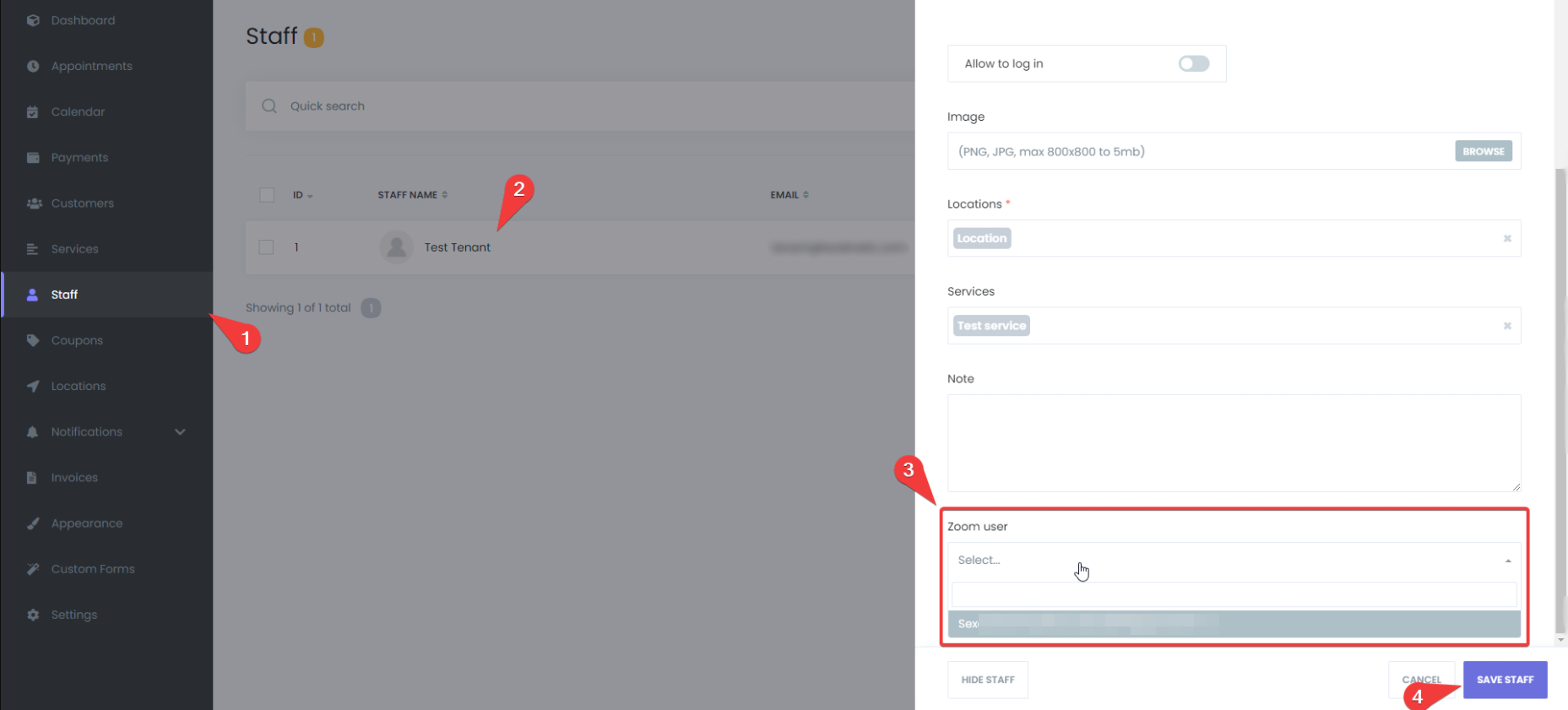Click the Calendar icon in sidebar
This screenshot has height=710, width=1568.
(33, 111)
